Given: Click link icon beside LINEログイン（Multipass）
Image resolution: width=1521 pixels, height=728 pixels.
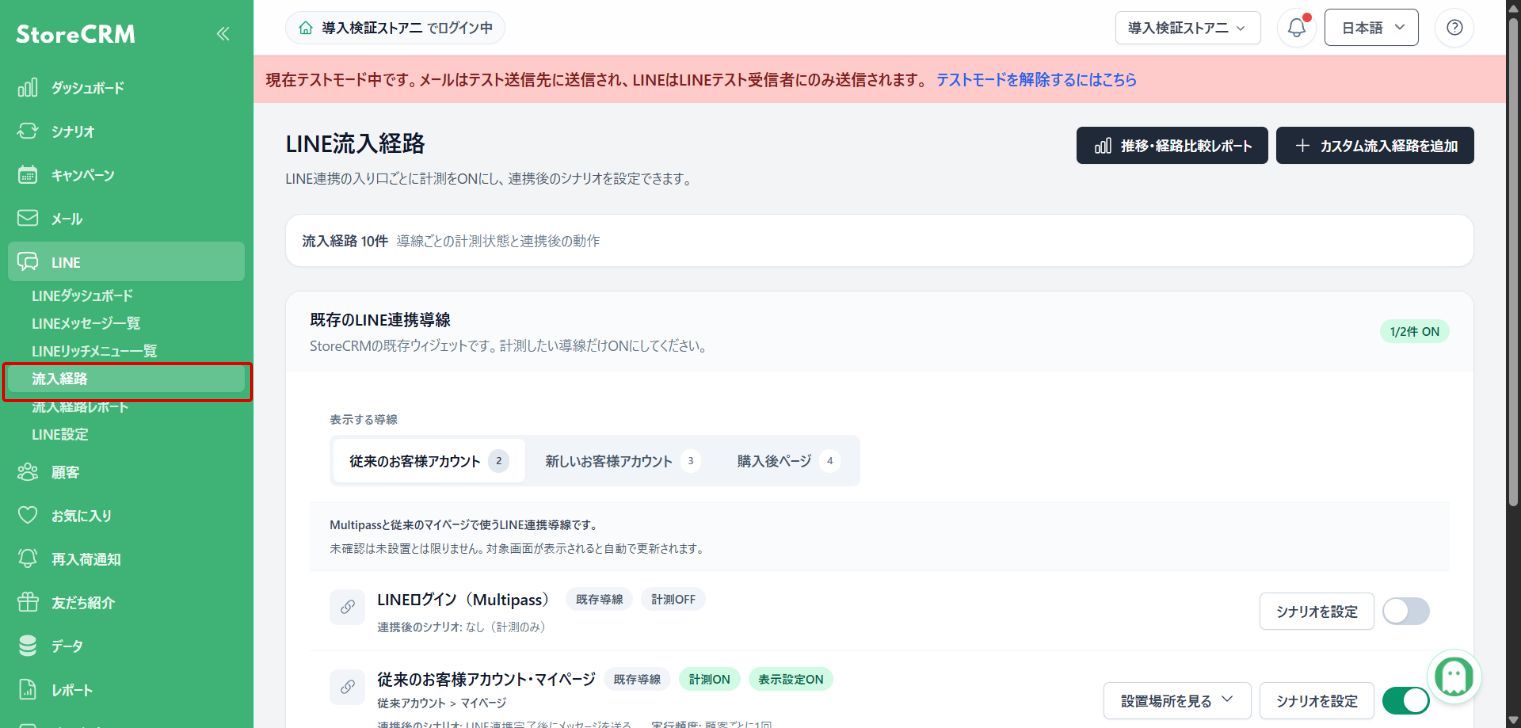Looking at the screenshot, I should tap(347, 607).
